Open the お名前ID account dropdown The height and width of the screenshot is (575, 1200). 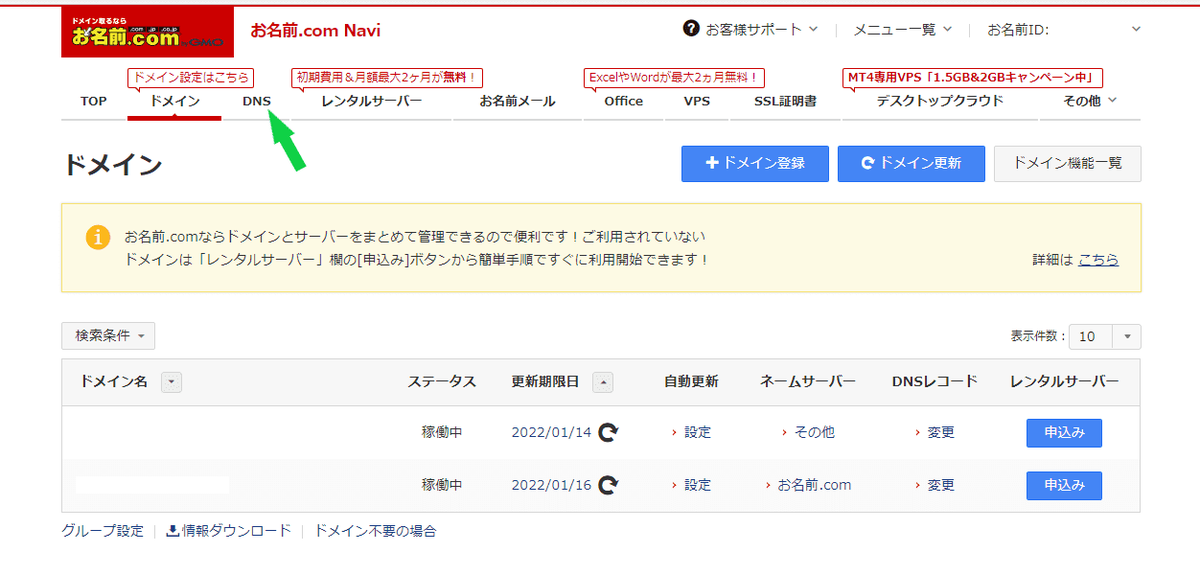(1064, 29)
